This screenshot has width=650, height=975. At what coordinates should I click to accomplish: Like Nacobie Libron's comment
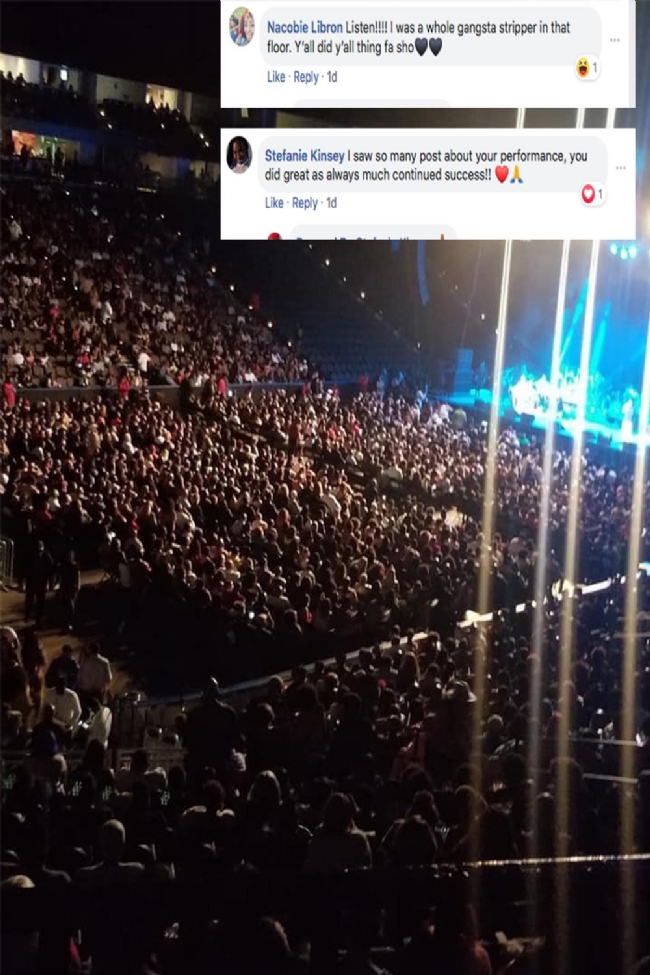pos(276,77)
